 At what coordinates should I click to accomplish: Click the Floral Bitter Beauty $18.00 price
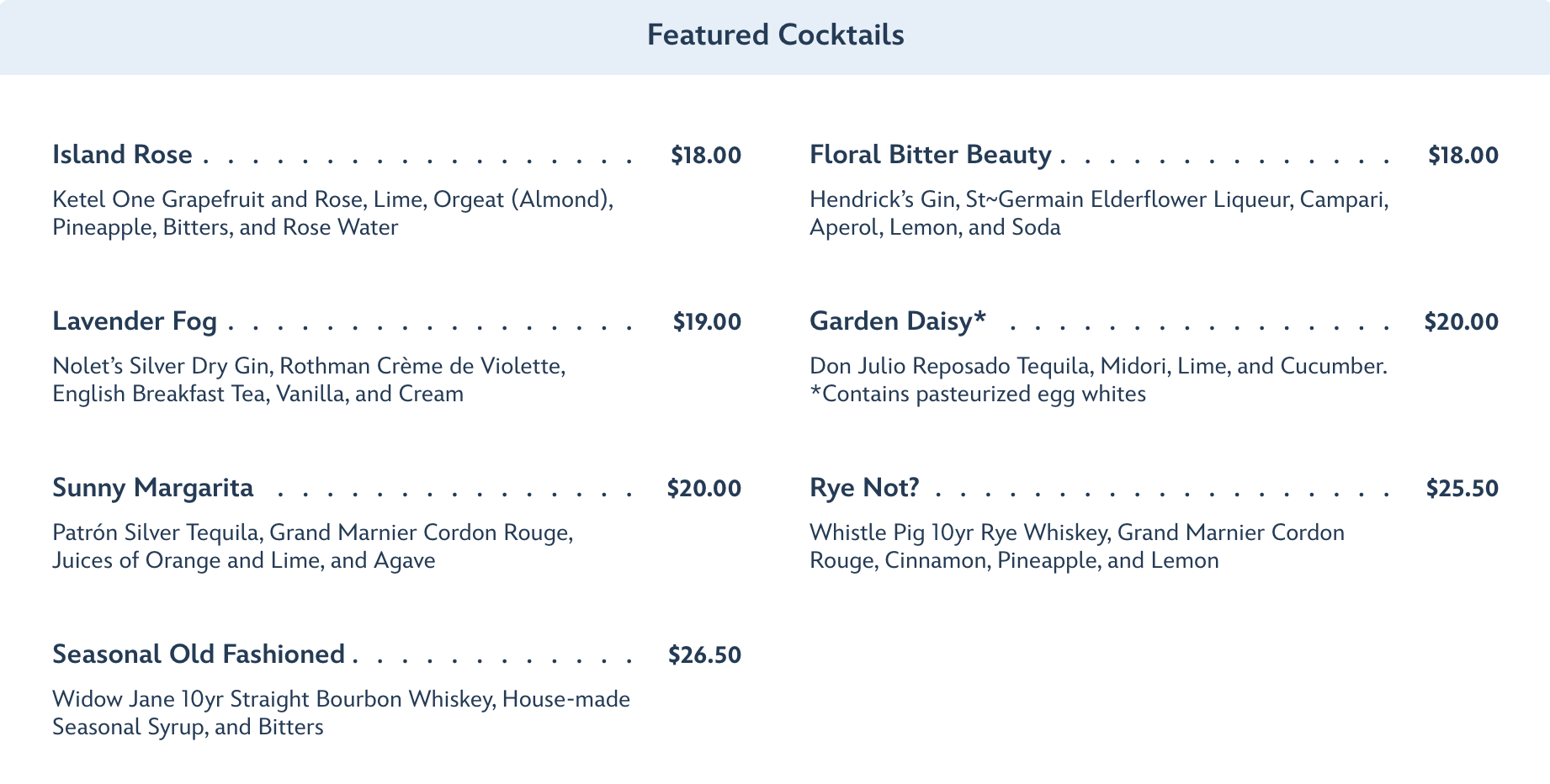[1462, 156]
